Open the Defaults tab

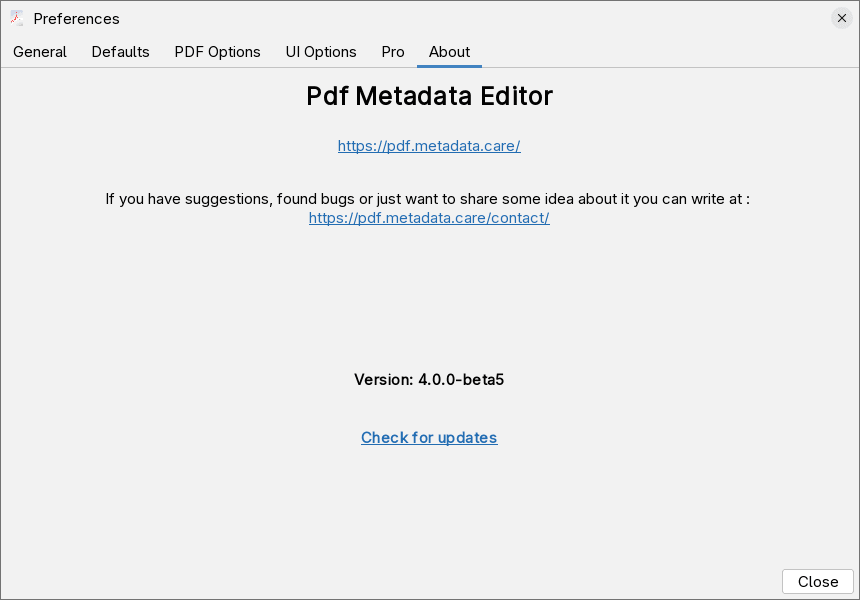coord(120,52)
